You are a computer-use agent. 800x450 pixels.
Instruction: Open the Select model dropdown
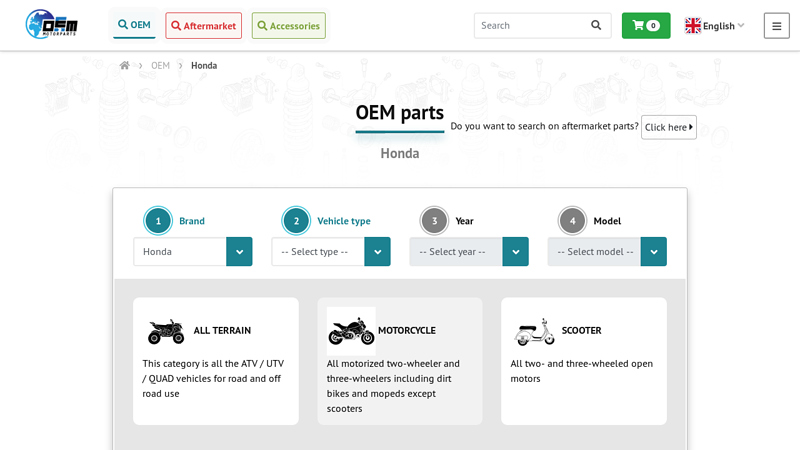coord(607,252)
